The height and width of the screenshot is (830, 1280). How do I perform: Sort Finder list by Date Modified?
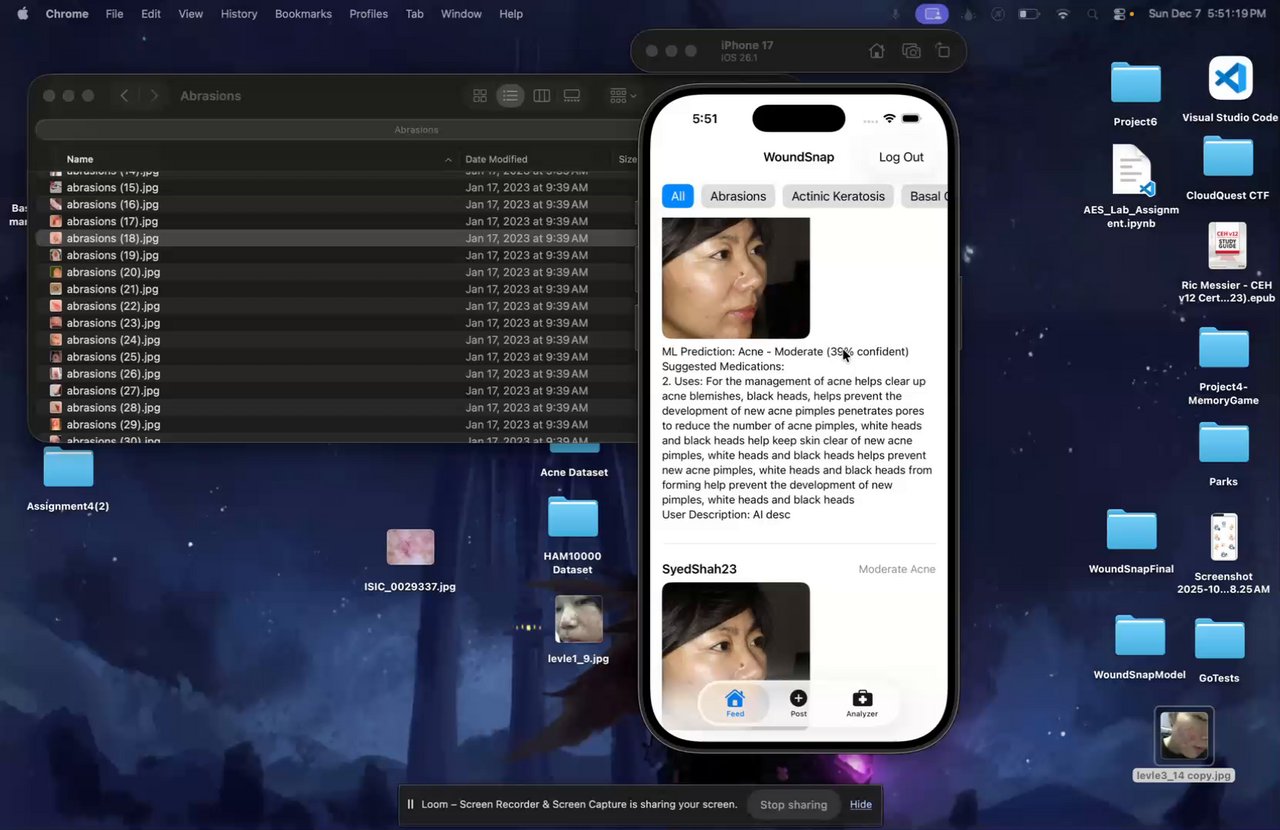tap(496, 159)
